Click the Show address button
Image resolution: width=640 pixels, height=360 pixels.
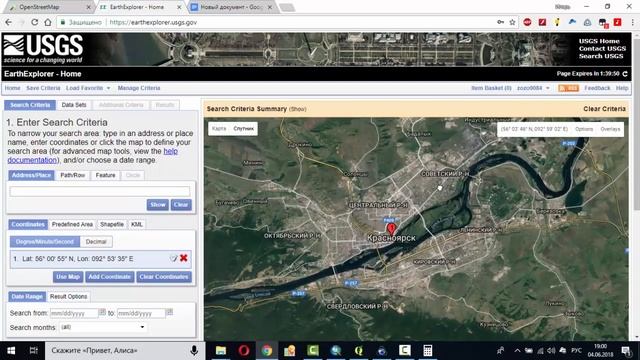(x=158, y=204)
